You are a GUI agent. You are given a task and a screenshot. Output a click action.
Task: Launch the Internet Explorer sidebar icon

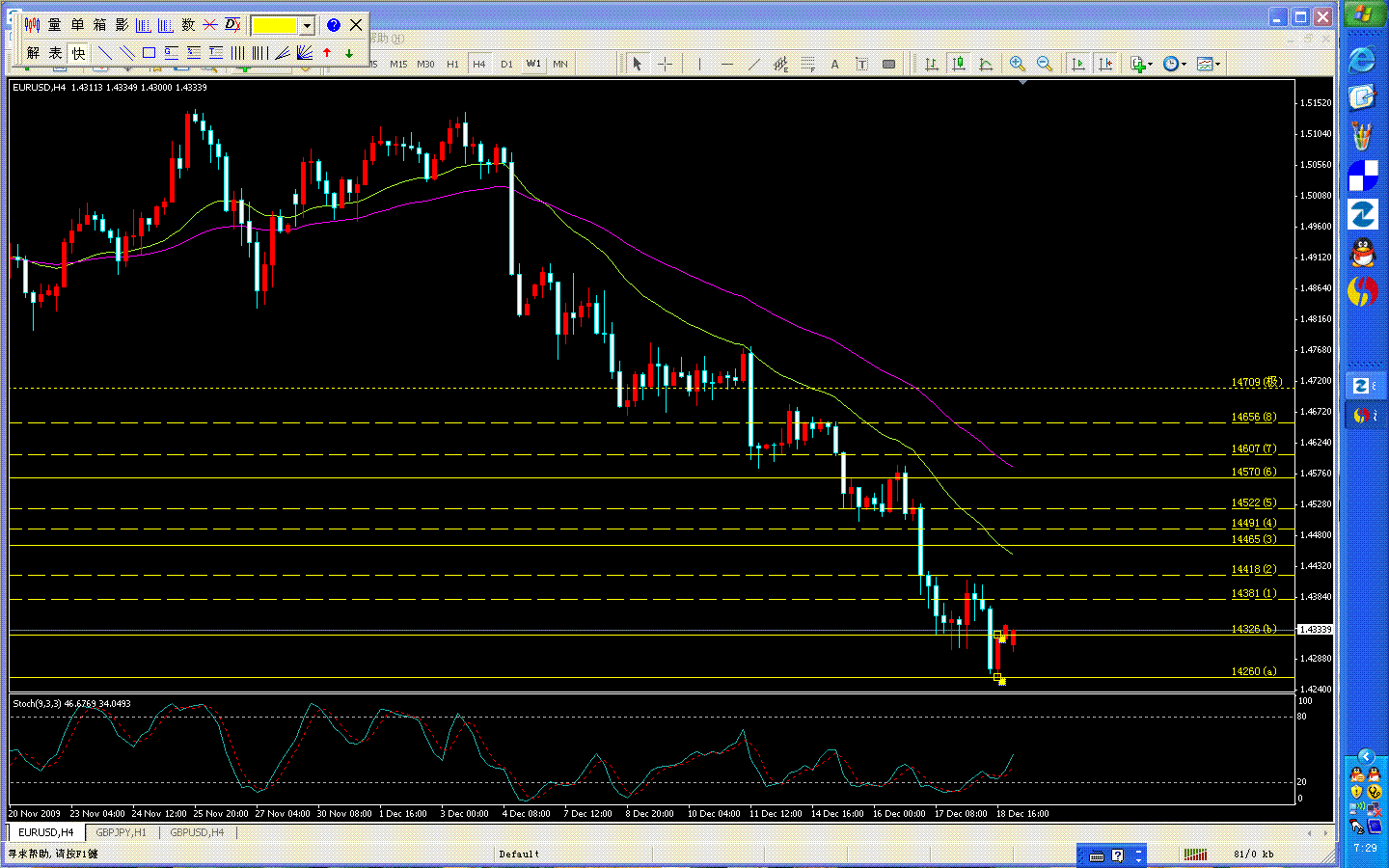1362,60
